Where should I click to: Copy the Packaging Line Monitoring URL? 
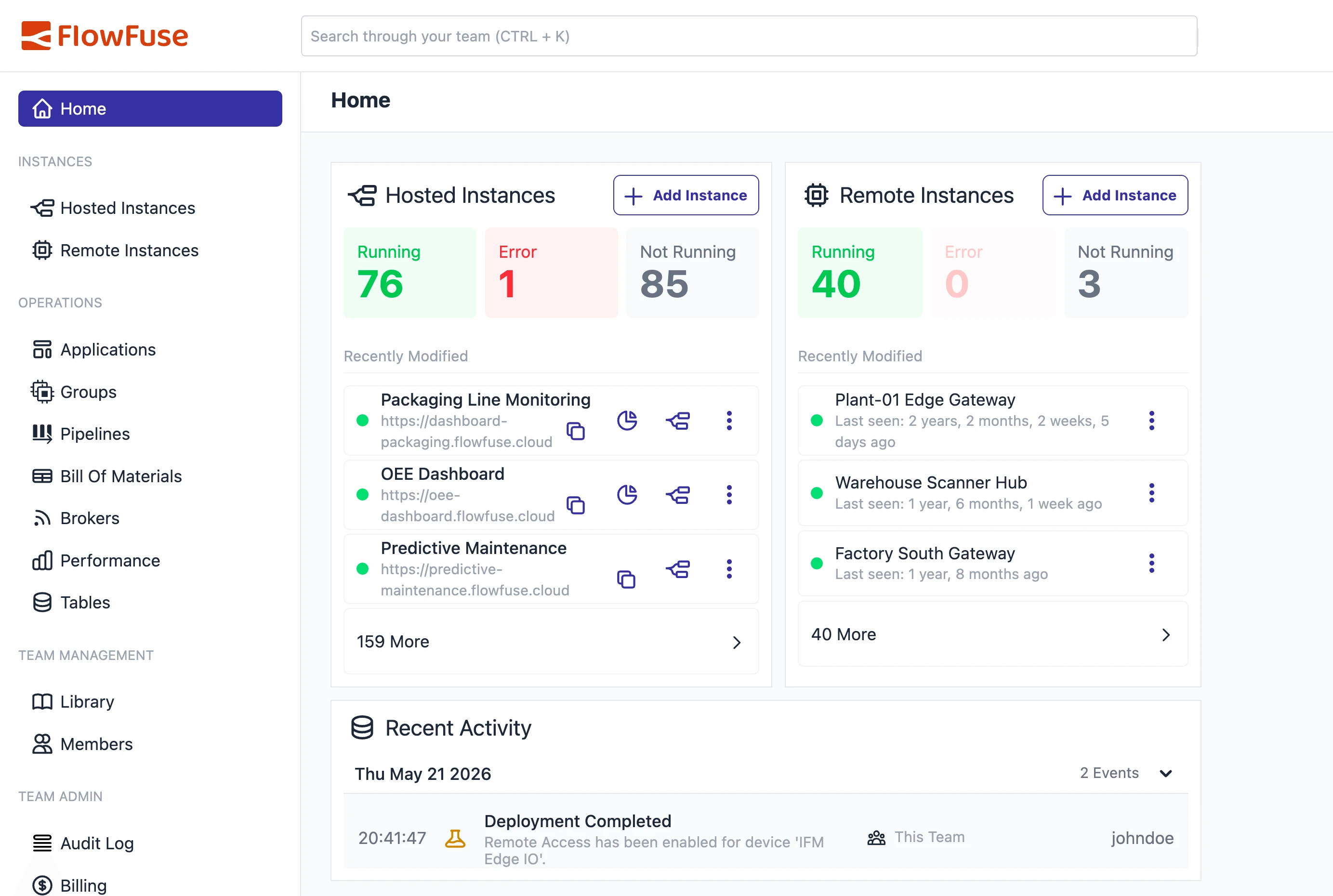click(575, 431)
